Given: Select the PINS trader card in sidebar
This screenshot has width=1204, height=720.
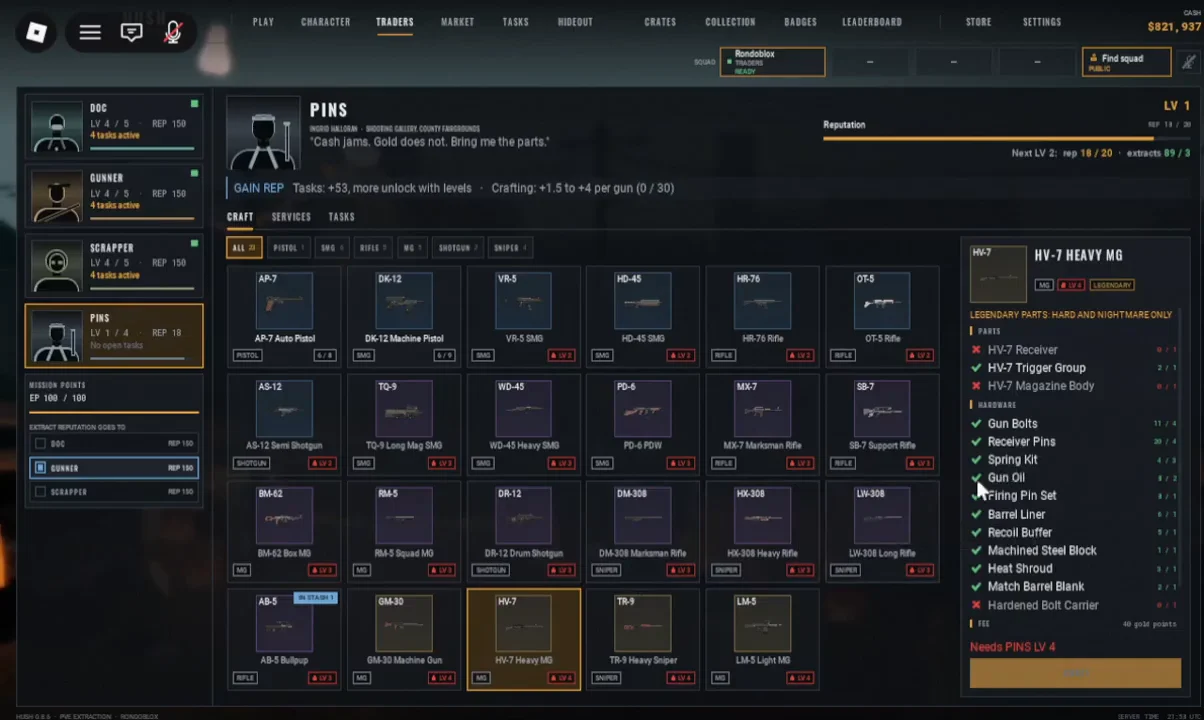Looking at the screenshot, I should [114, 336].
